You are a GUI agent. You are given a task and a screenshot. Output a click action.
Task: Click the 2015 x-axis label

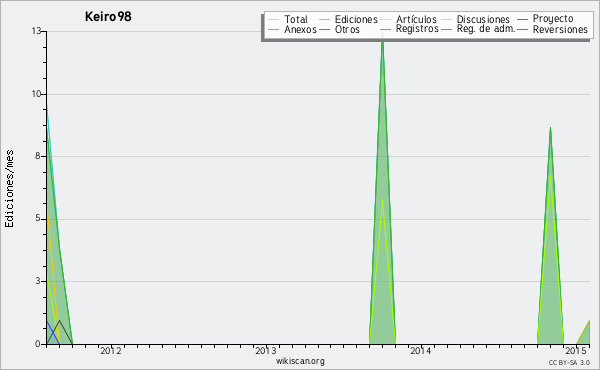point(576,350)
